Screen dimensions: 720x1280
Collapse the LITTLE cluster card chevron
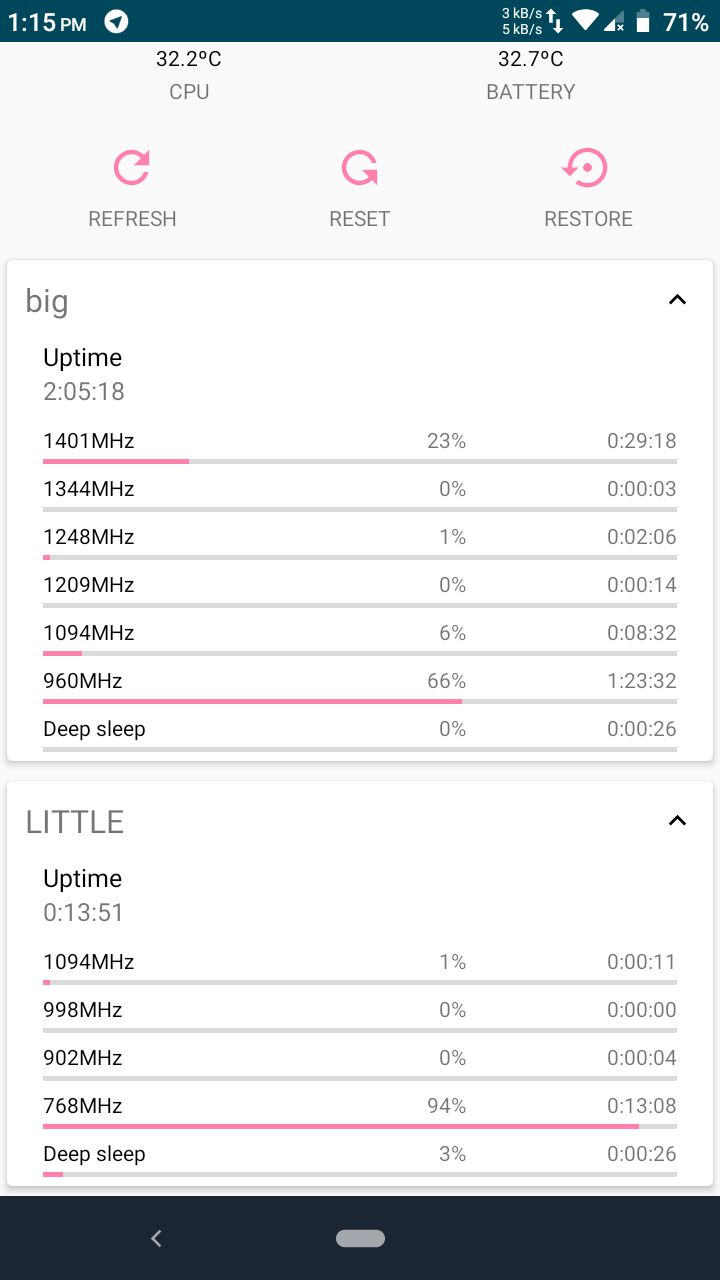[677, 820]
